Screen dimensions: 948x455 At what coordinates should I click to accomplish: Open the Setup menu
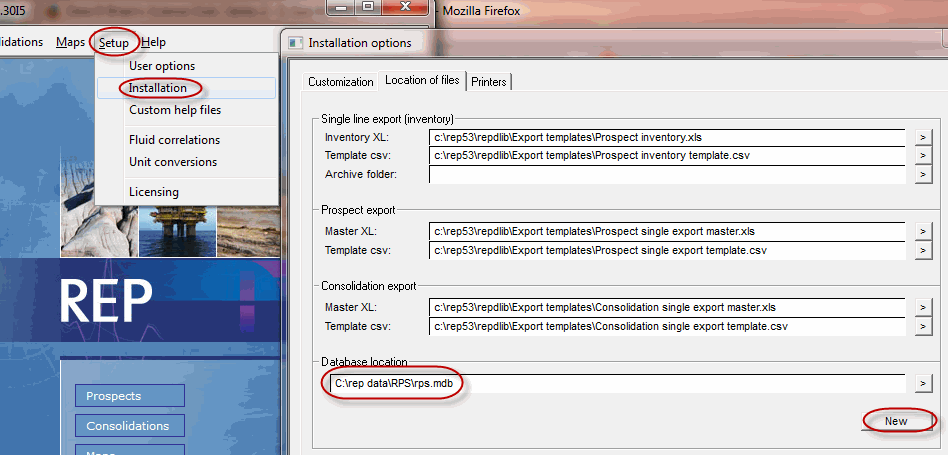(x=114, y=42)
